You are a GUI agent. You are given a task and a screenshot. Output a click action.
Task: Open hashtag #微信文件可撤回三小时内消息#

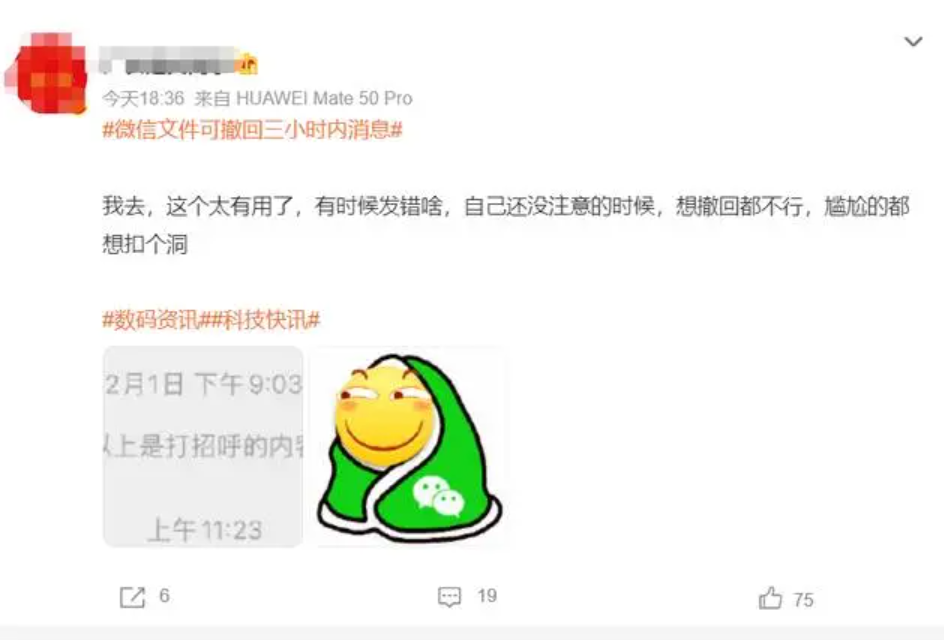(252, 129)
